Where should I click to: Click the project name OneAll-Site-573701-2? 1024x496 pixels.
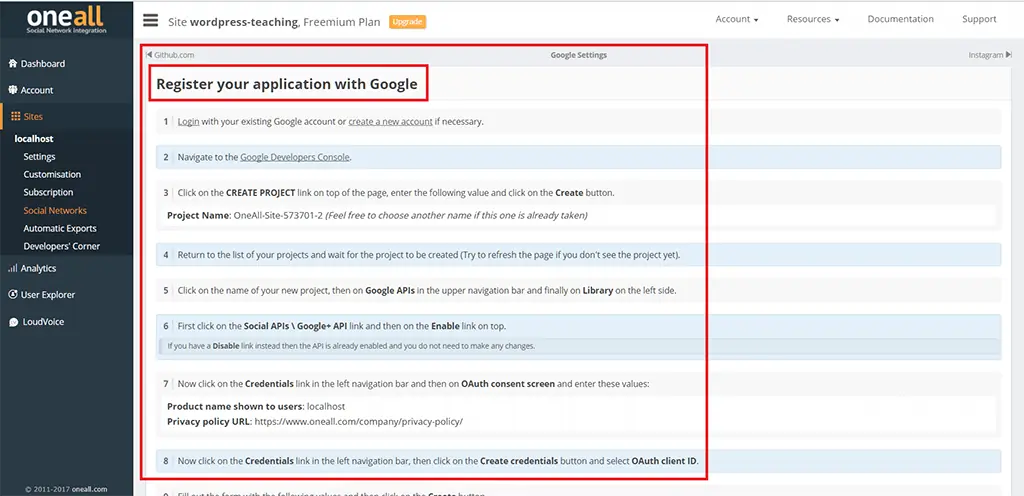pos(278,215)
